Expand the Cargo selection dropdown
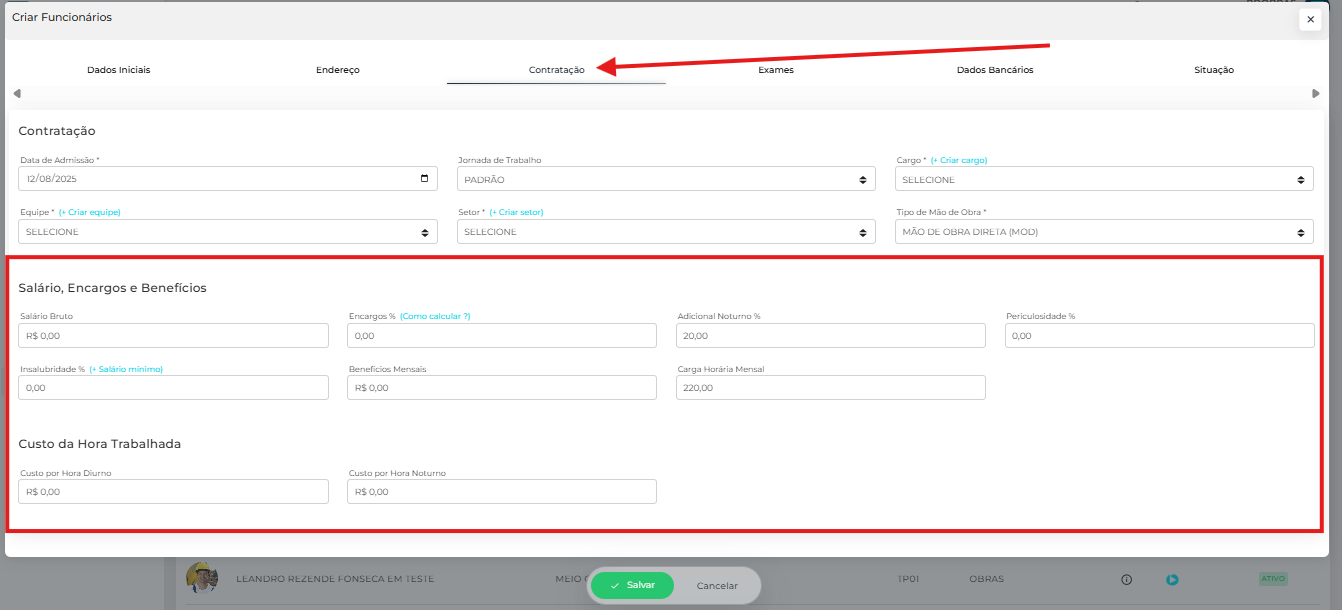 point(1104,179)
